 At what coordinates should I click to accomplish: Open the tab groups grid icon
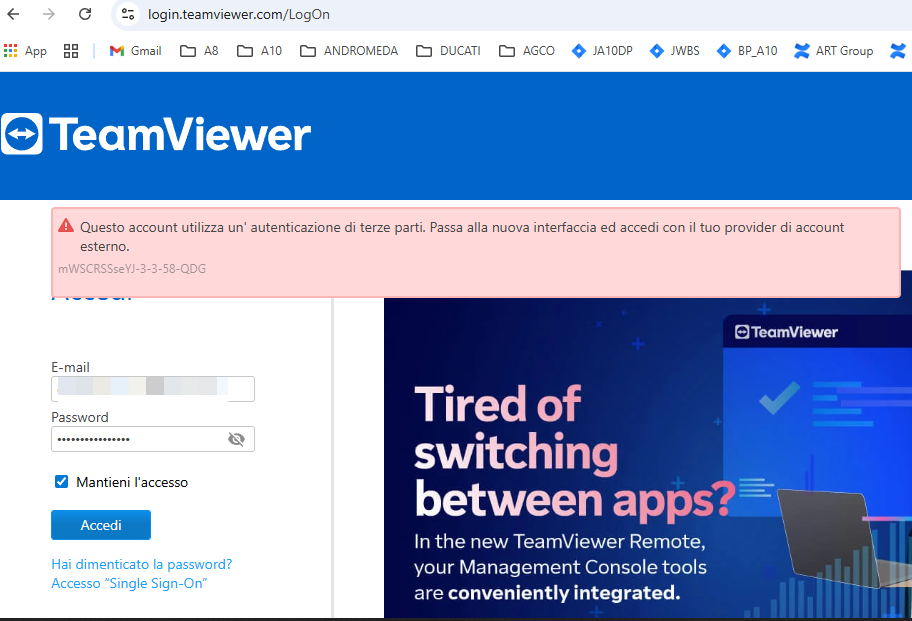tap(71, 51)
